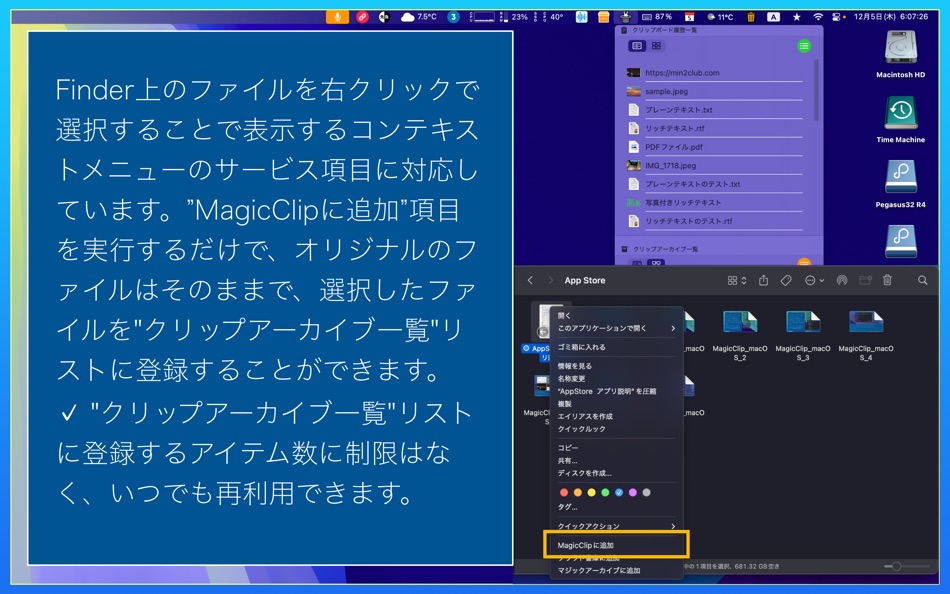The image size is (950, 594).
Task: Select sample.jpeg in clipboard history
Action: tap(715, 92)
